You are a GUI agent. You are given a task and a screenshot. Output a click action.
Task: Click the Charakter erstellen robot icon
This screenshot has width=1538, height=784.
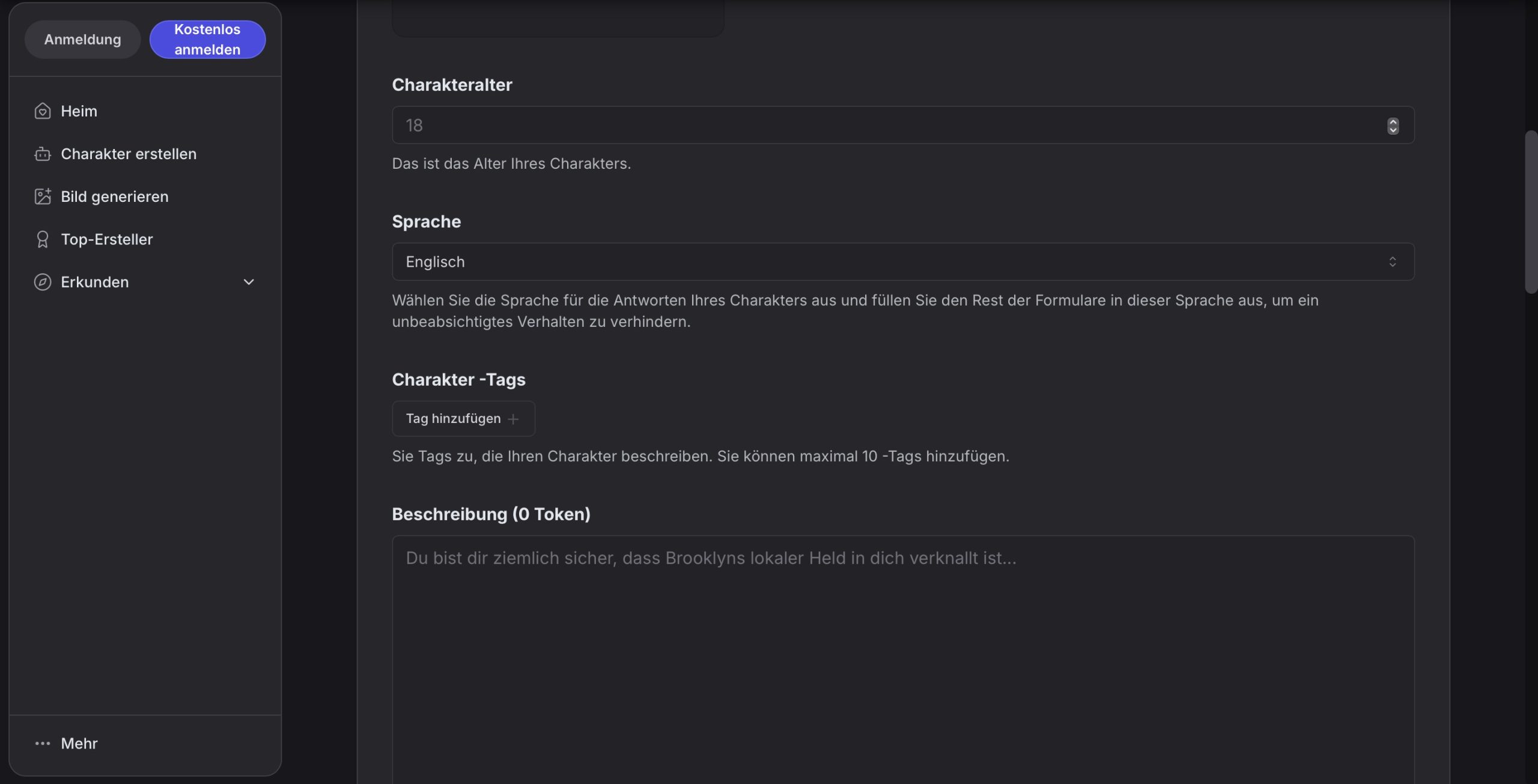pos(42,154)
